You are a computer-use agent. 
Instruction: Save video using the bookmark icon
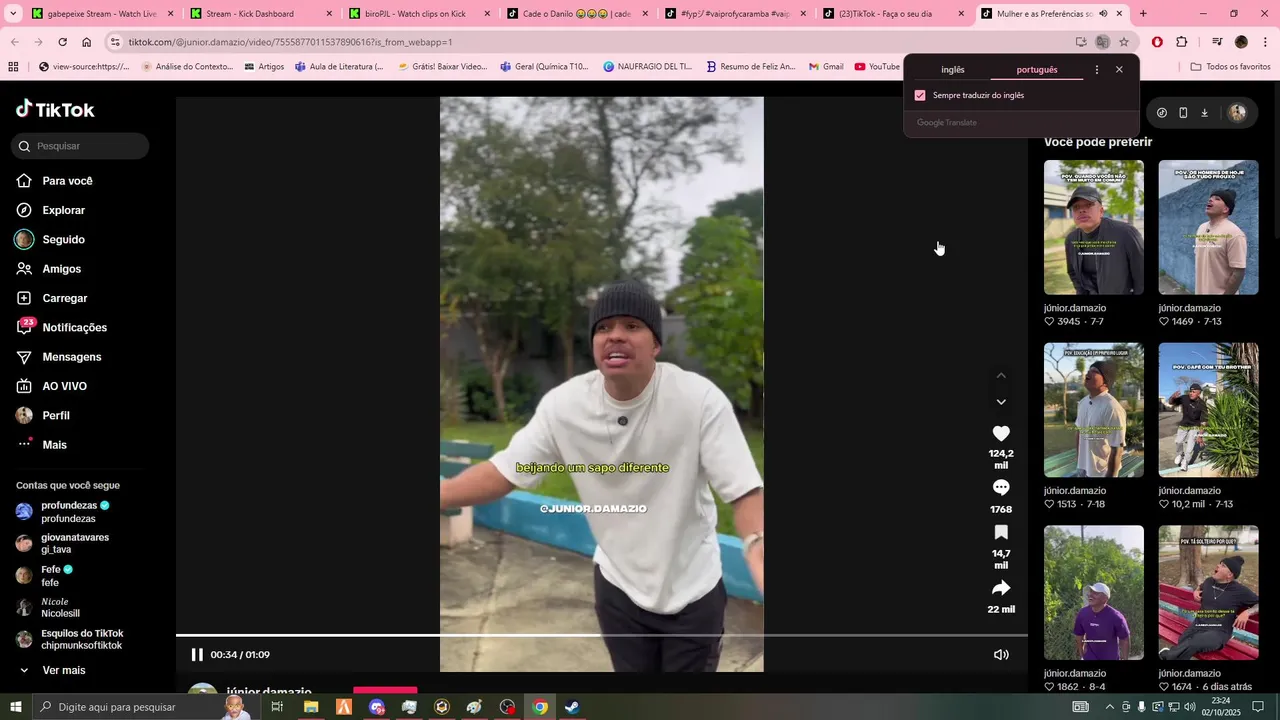pos(1001,533)
